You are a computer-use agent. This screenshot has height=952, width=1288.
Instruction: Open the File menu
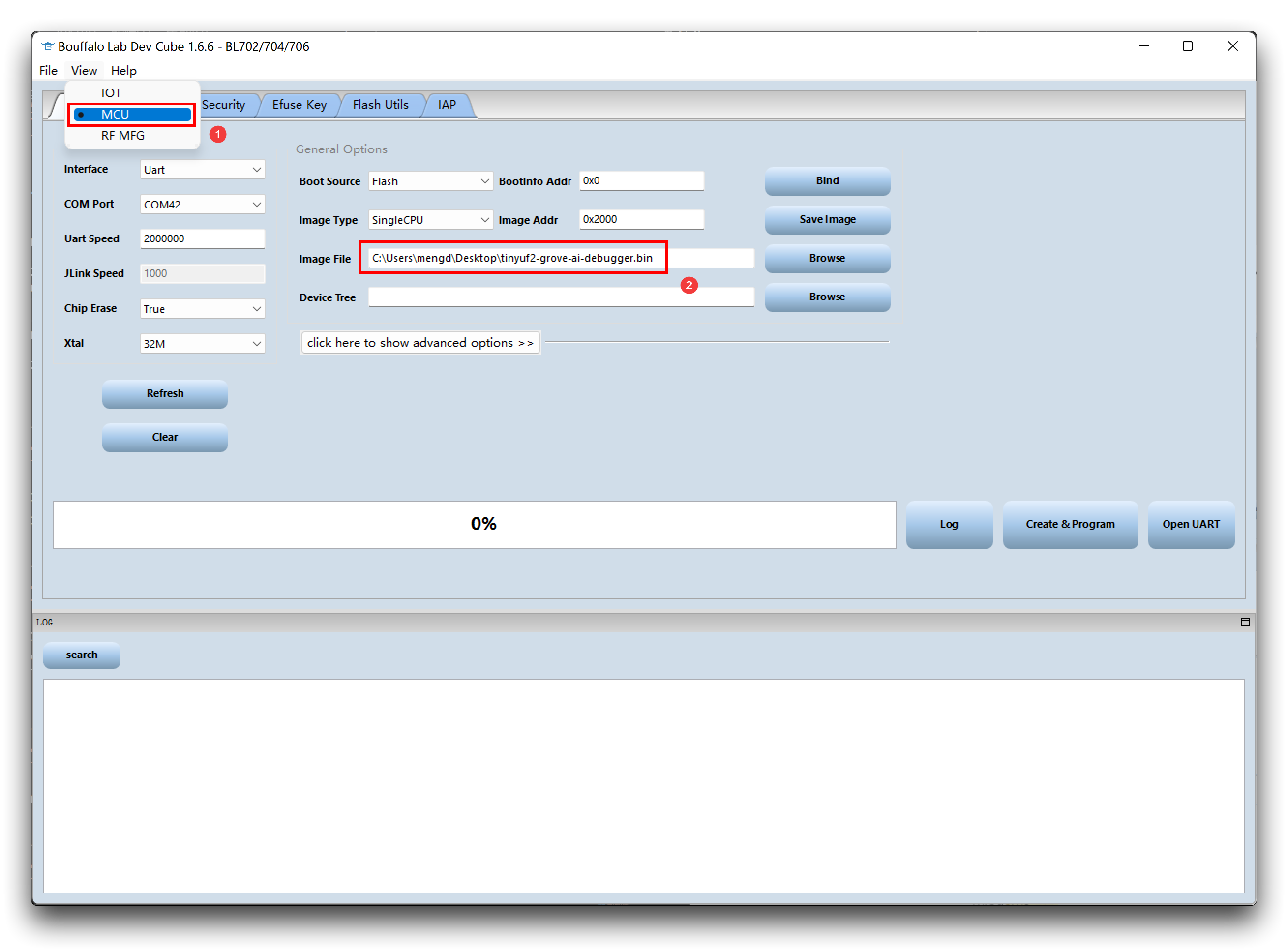click(x=48, y=70)
